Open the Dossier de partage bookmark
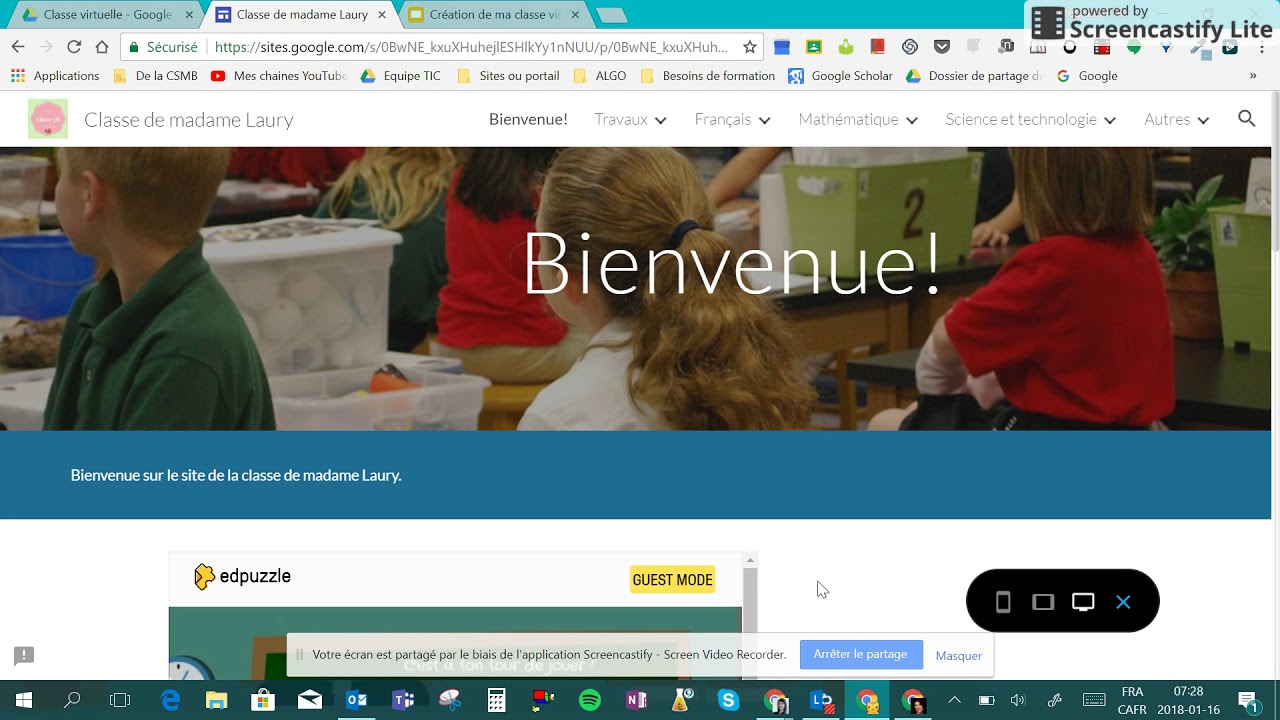The height and width of the screenshot is (720, 1280). tap(974, 76)
